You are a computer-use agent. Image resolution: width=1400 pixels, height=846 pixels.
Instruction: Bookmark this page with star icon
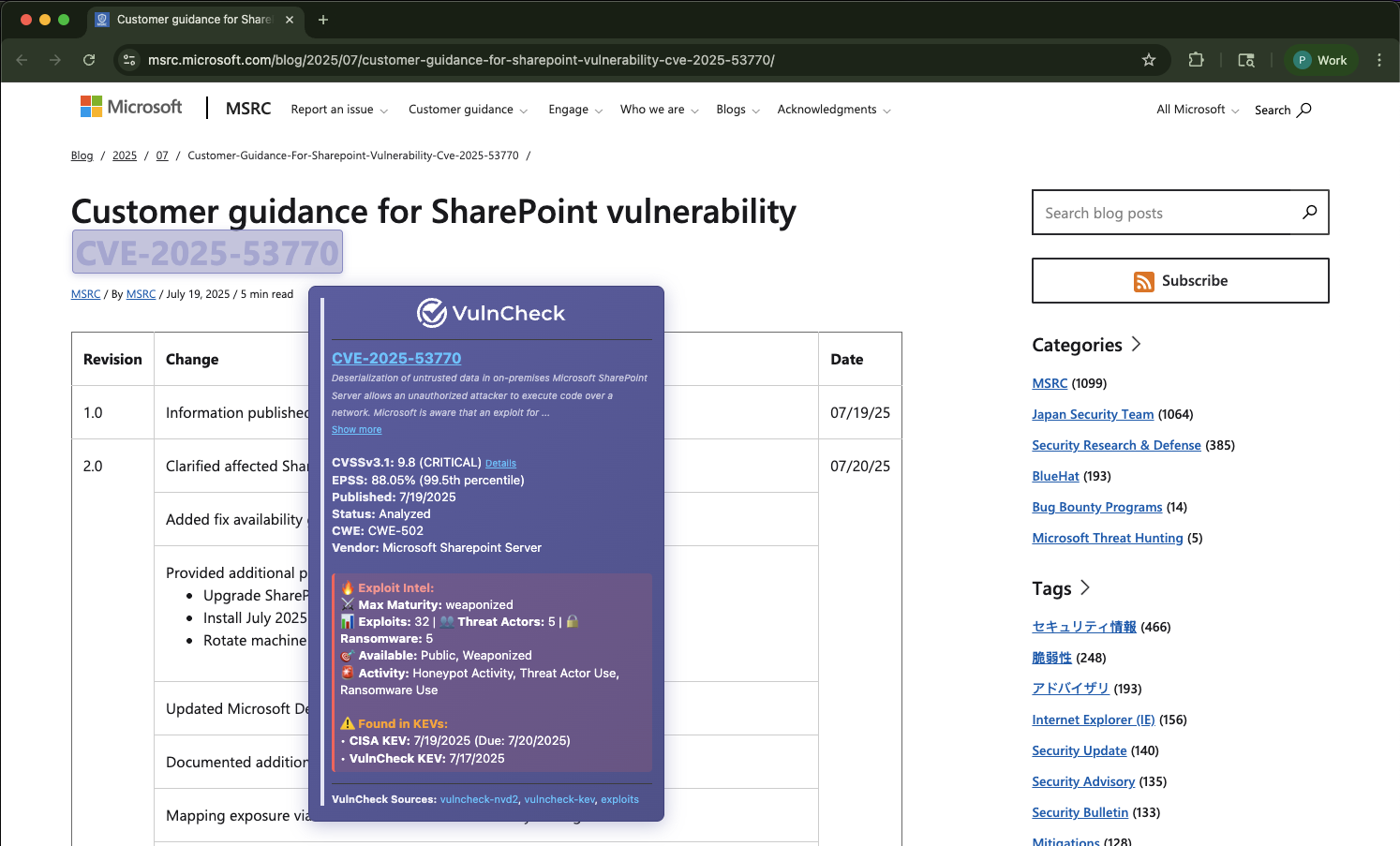pos(1149,60)
